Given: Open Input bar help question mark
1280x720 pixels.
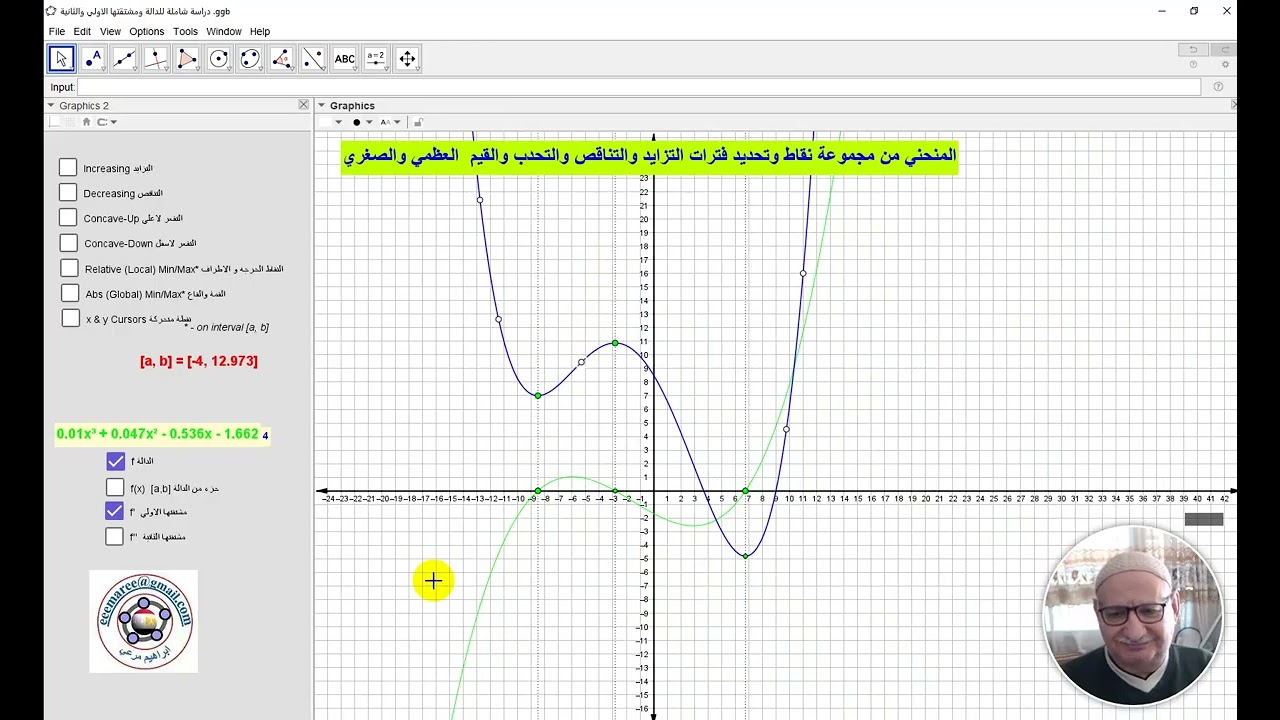Looking at the screenshot, I should (x=1218, y=87).
